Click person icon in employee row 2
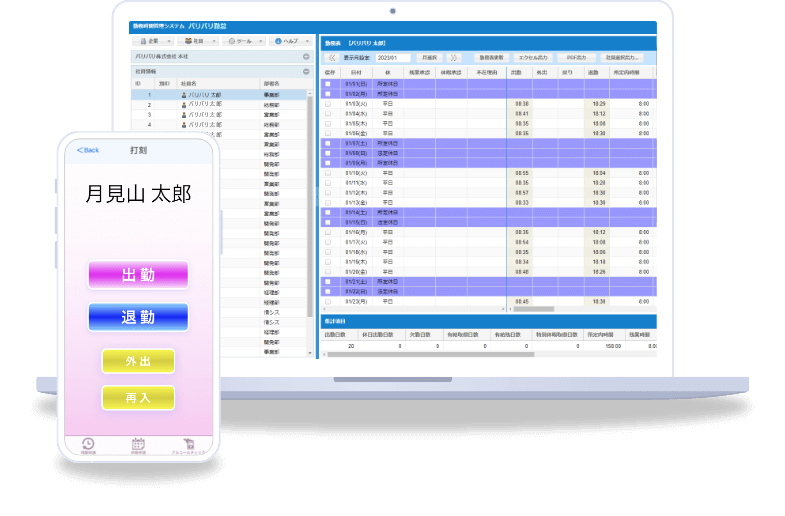 click(184, 105)
